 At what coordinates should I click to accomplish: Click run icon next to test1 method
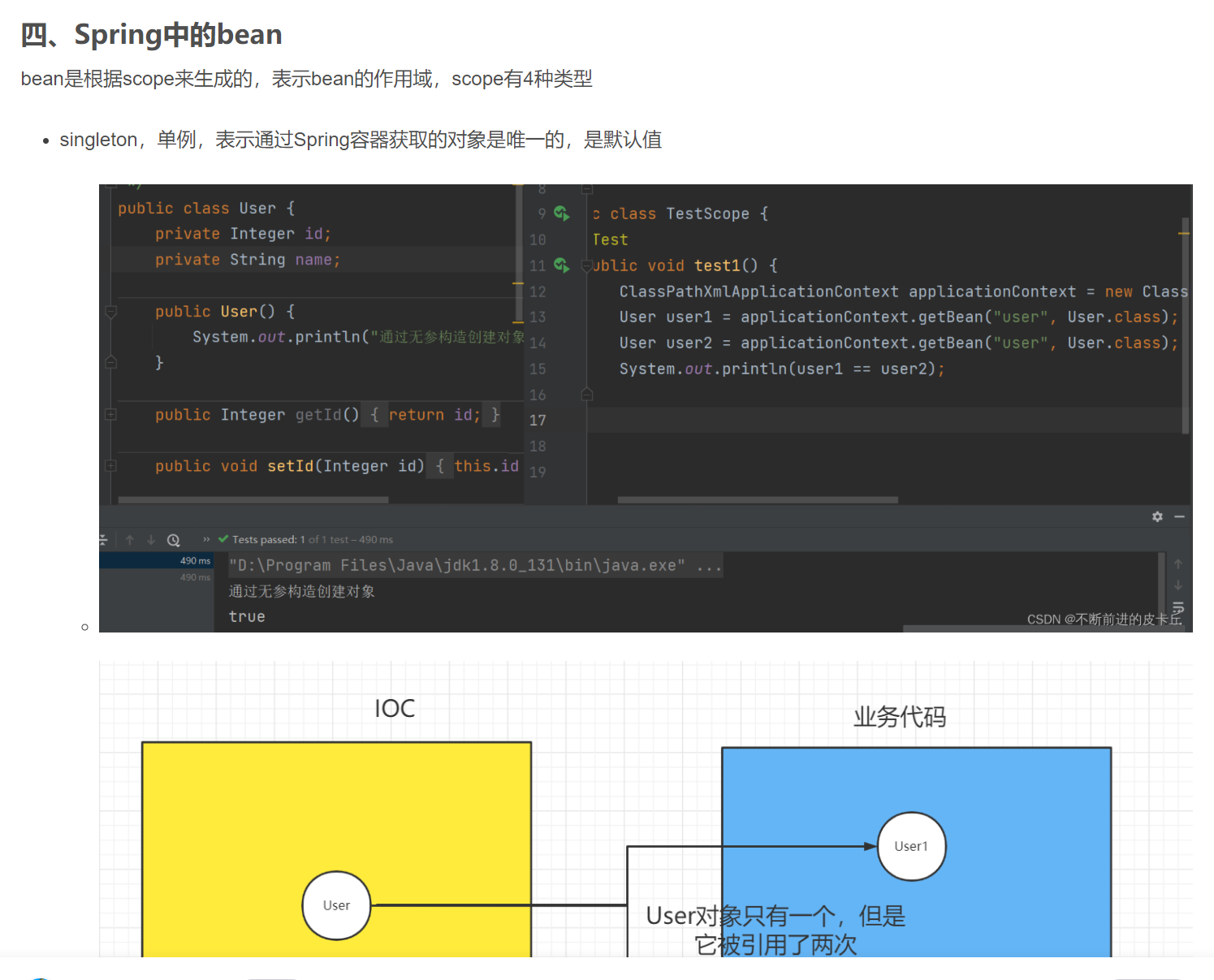click(561, 266)
